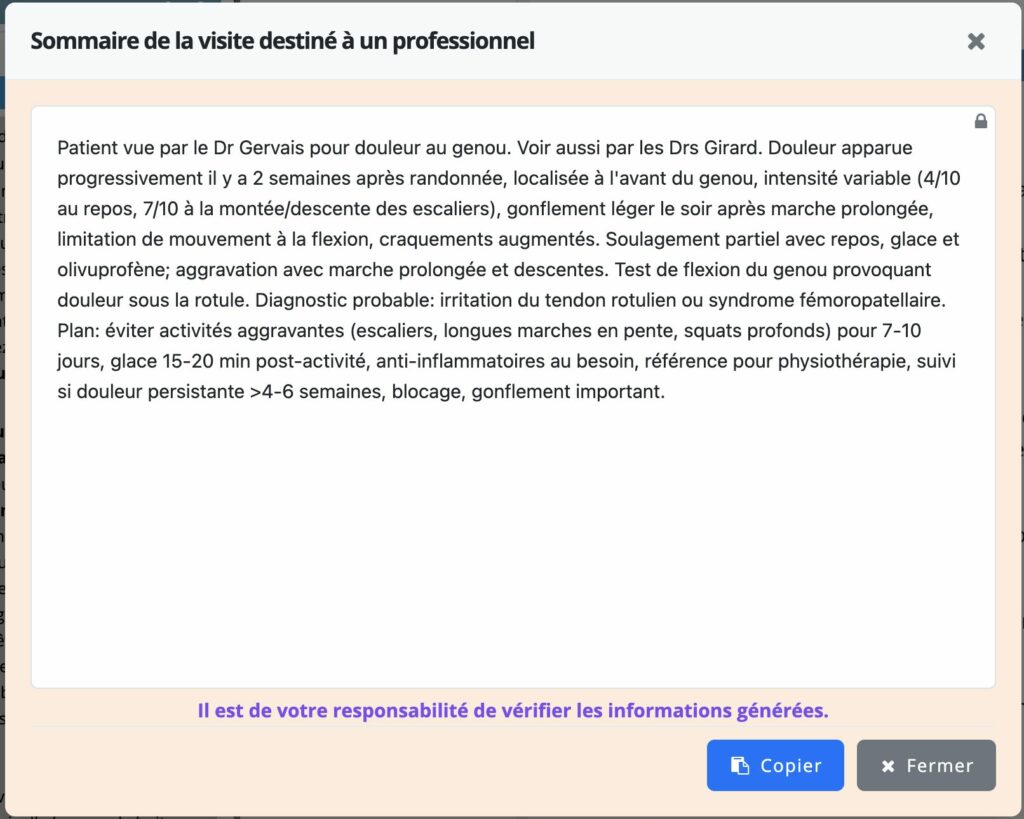Viewport: 1024px width, 819px height.
Task: Click the x icon on the Fermer button
Action: click(x=888, y=766)
